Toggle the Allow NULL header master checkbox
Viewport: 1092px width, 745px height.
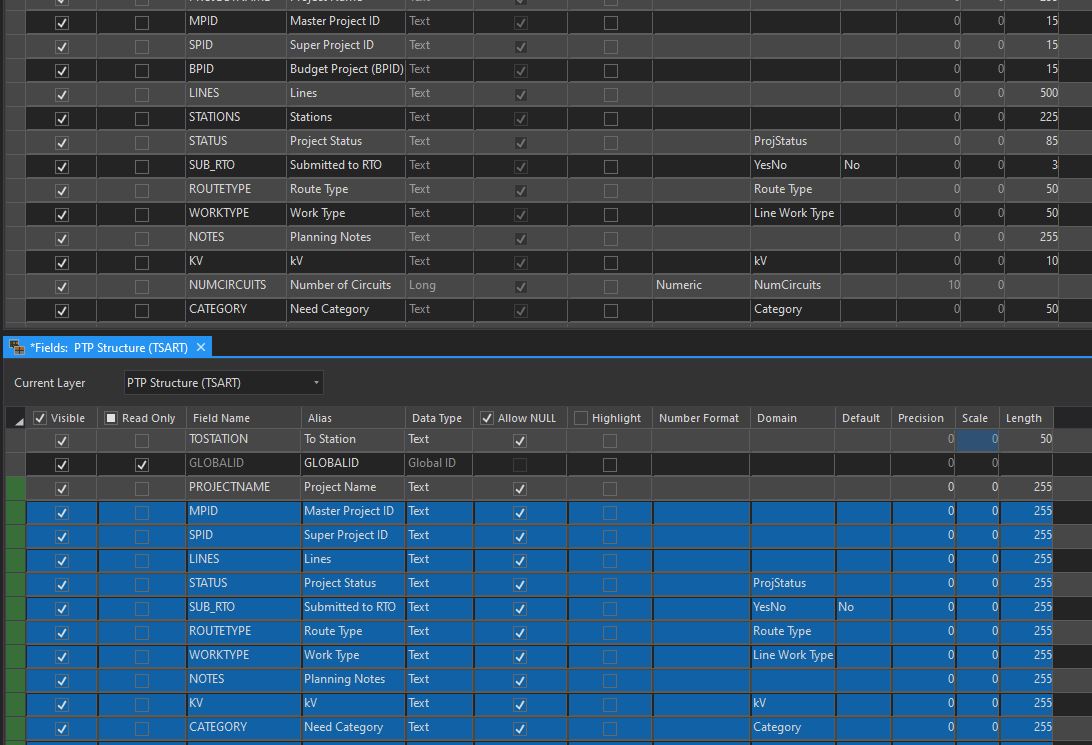486,417
